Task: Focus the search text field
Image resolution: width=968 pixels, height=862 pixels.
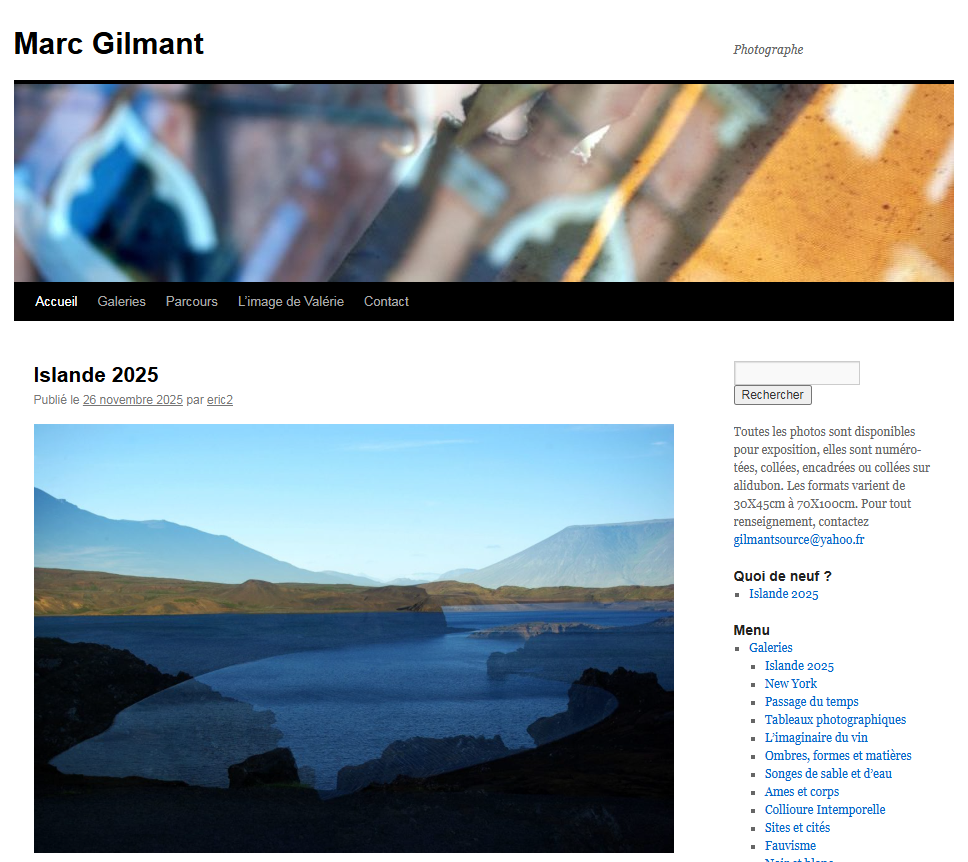Action: click(796, 373)
